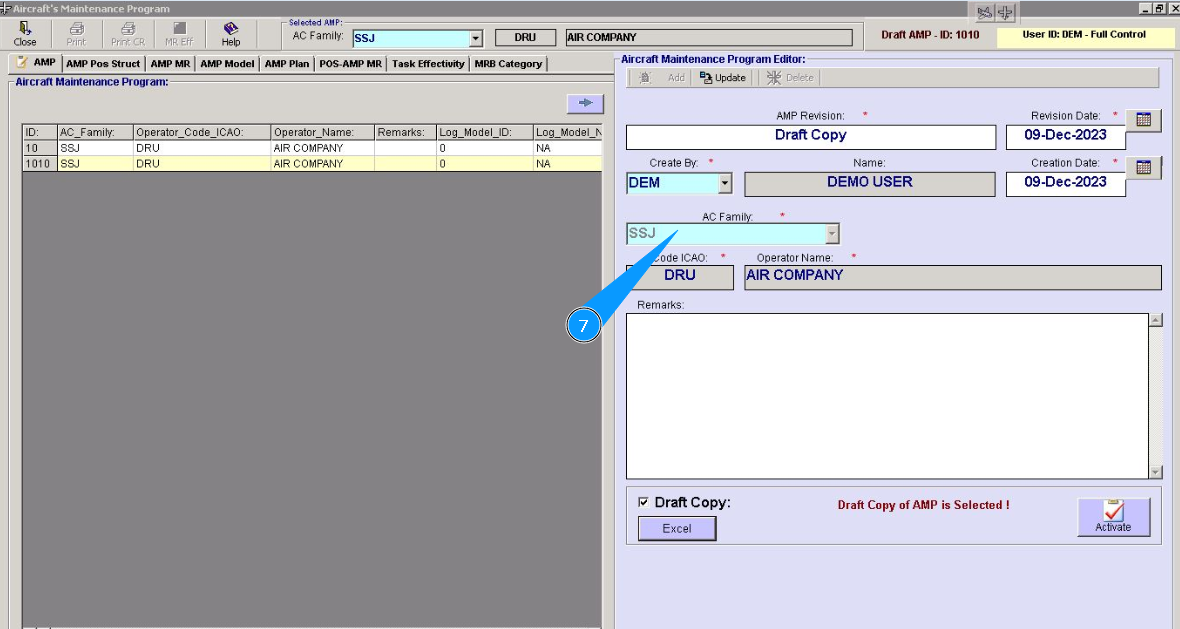Screen dimensions: 1180x629
Task: Click the Activate button with checkmark
Action: click(1113, 517)
